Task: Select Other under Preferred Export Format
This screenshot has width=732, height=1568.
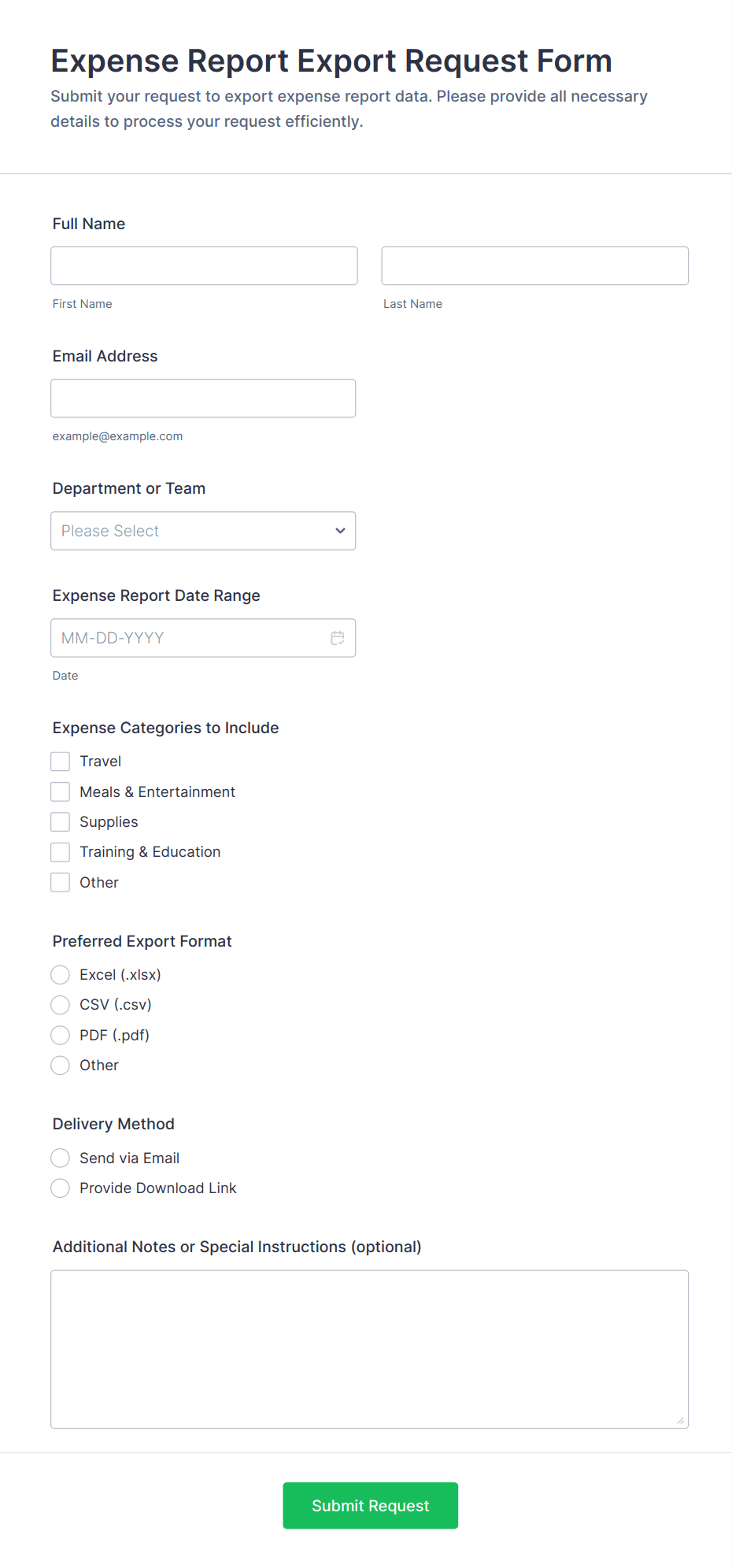Action: 61,1066
